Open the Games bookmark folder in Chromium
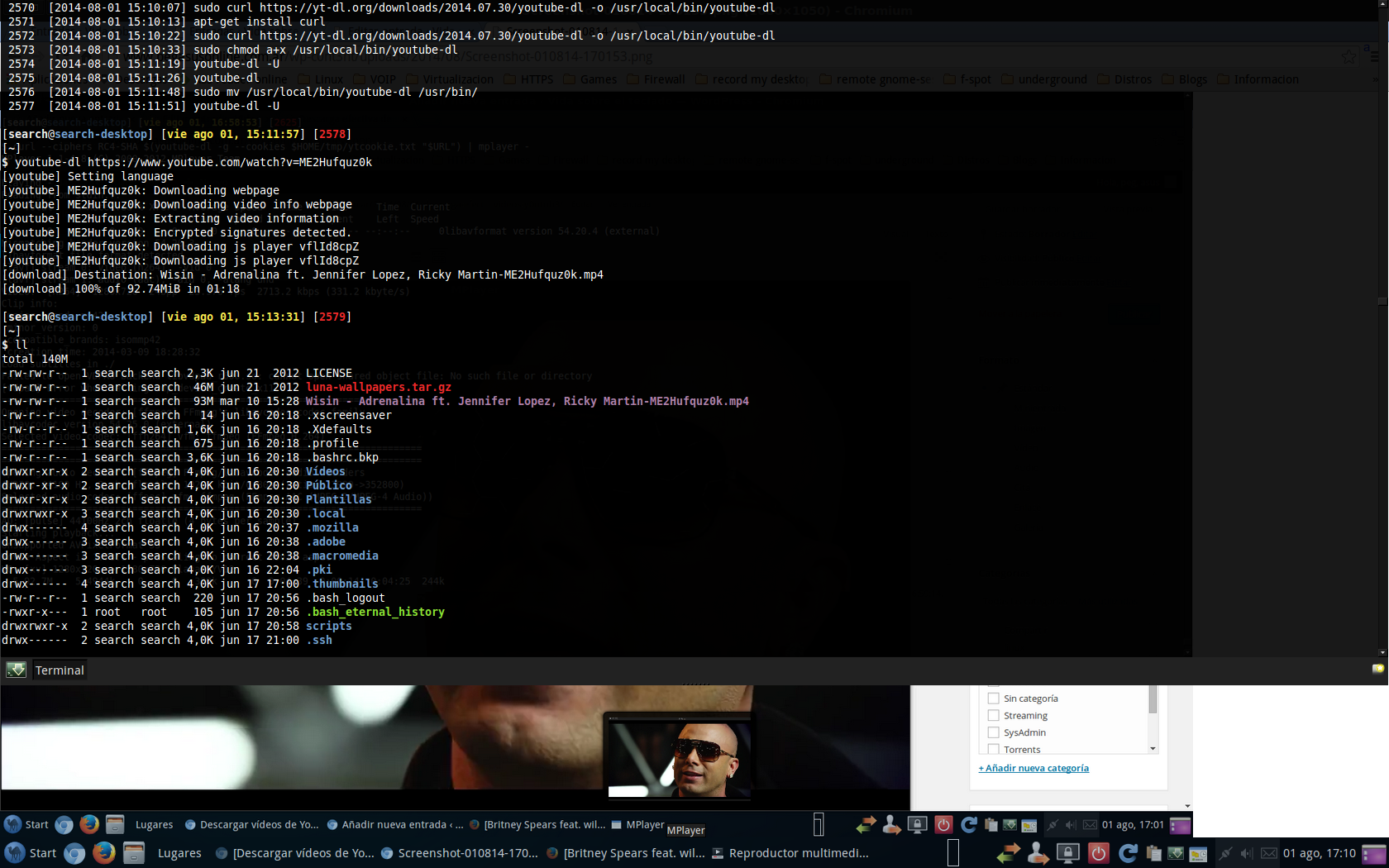This screenshot has width=1389, height=868. (590, 79)
